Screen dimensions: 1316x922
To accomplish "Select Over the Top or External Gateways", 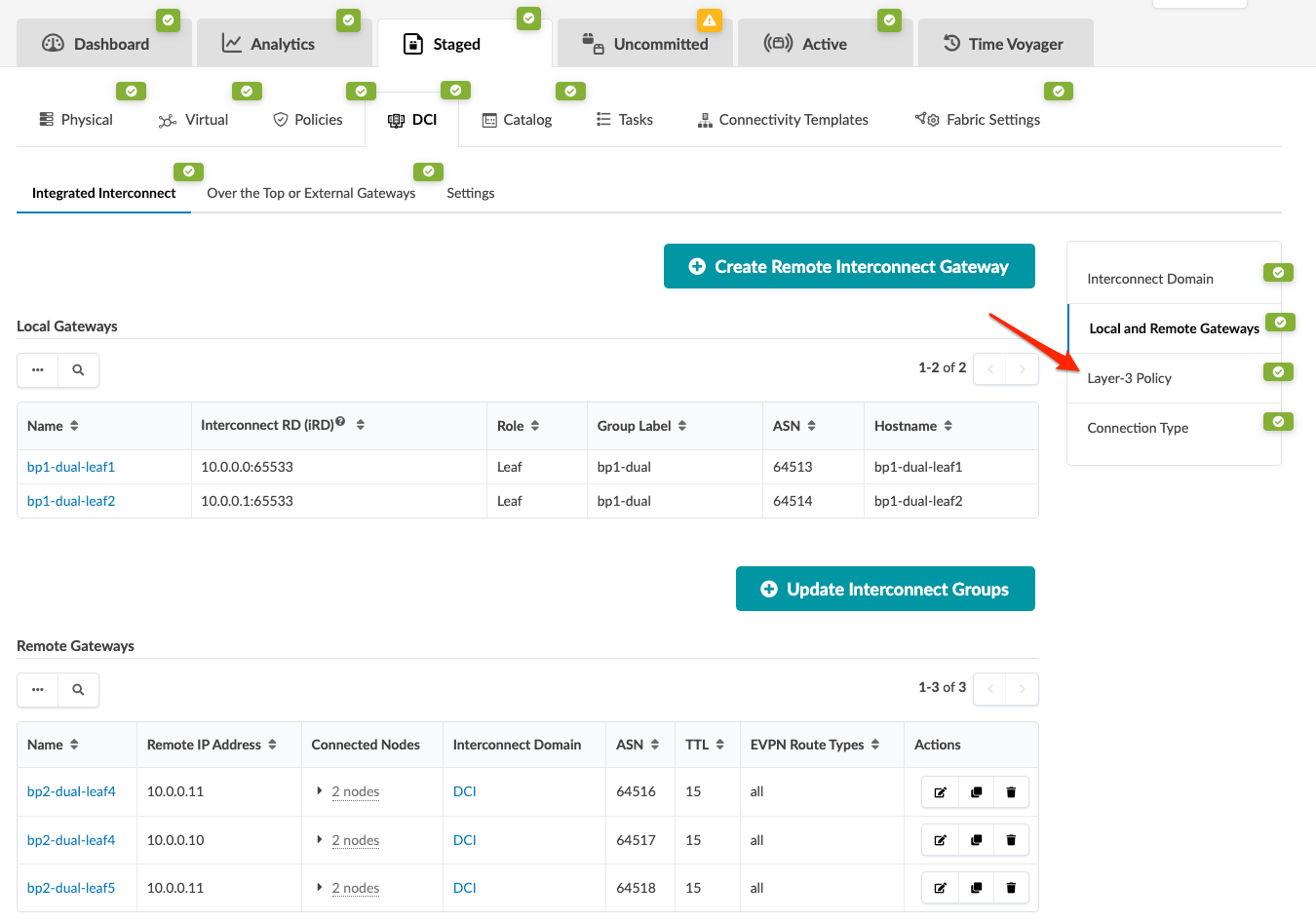I will click(311, 193).
